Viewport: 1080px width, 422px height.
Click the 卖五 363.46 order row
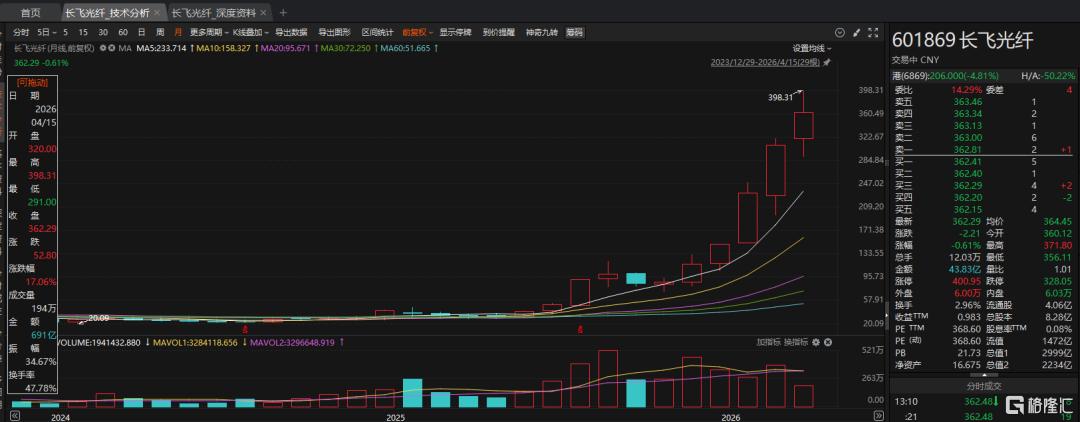pos(984,101)
